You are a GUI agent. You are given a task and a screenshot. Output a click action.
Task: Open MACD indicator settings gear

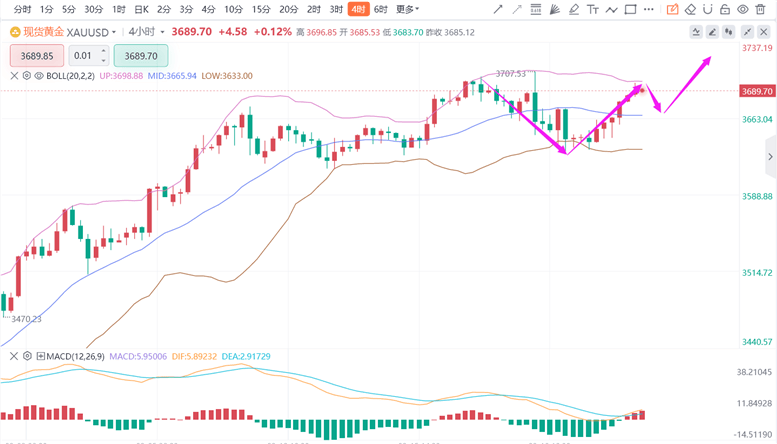pyautogui.click(x=25, y=356)
